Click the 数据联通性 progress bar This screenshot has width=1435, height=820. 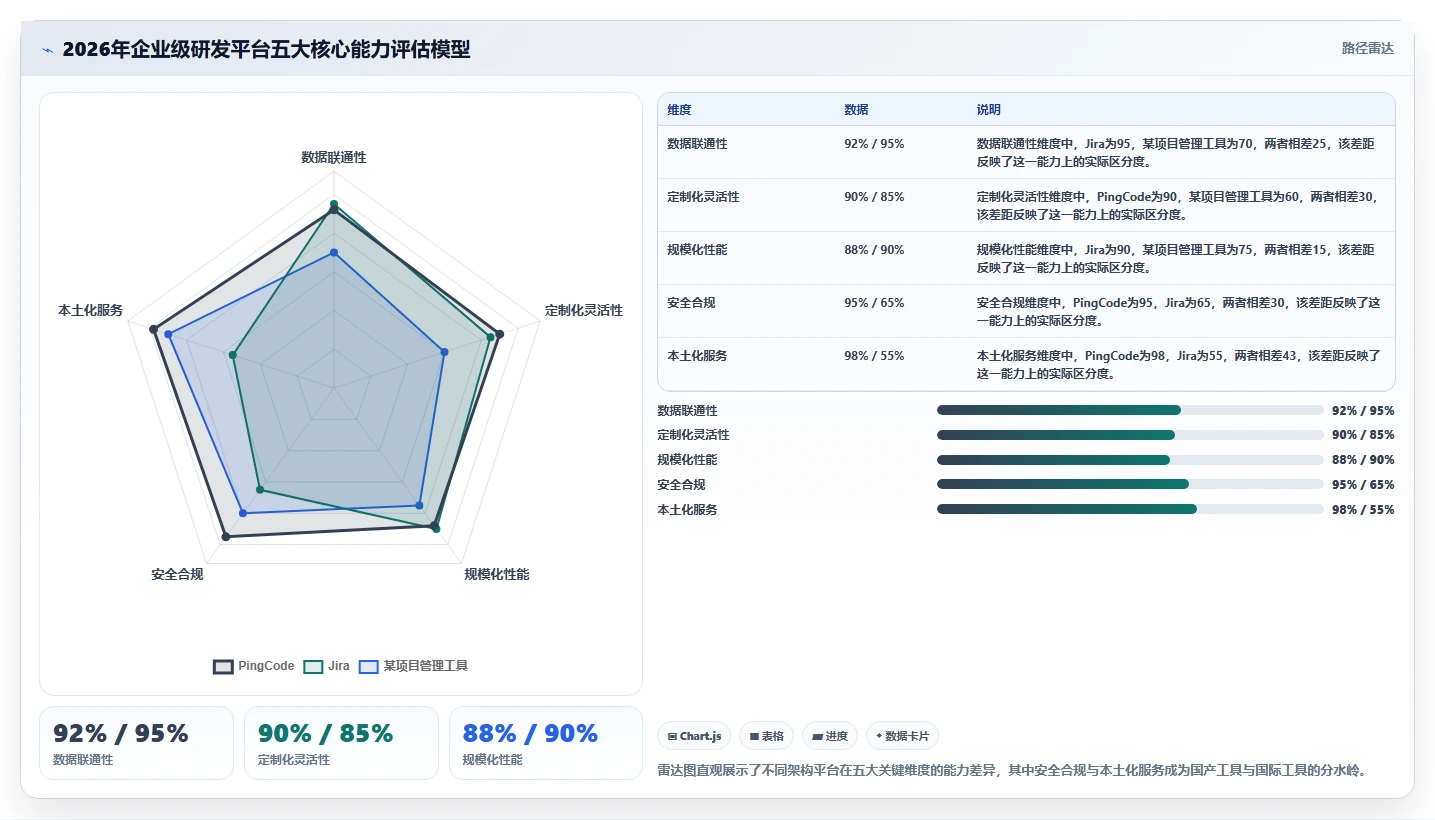click(x=1130, y=410)
